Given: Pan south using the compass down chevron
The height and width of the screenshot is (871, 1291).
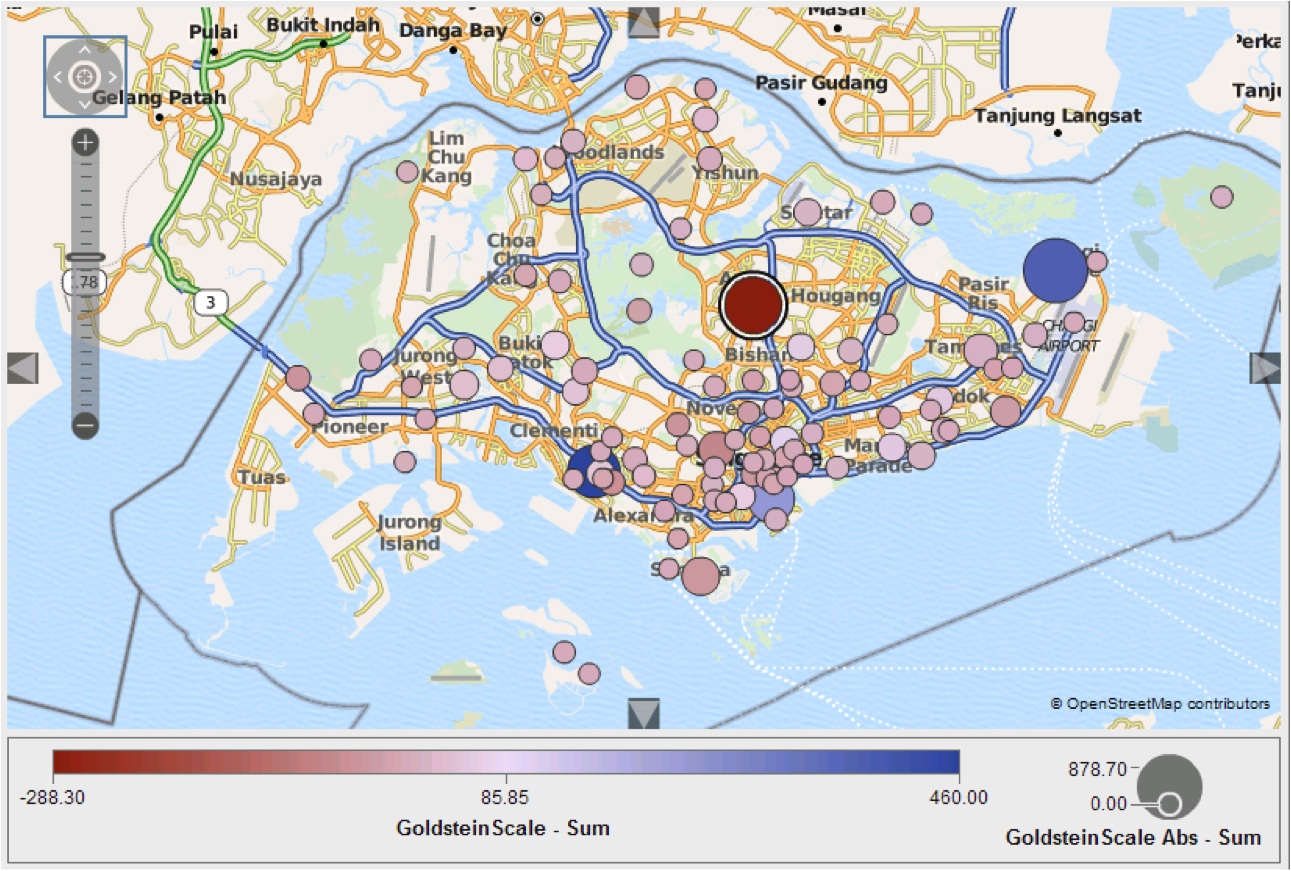Looking at the screenshot, I should pos(85,103).
